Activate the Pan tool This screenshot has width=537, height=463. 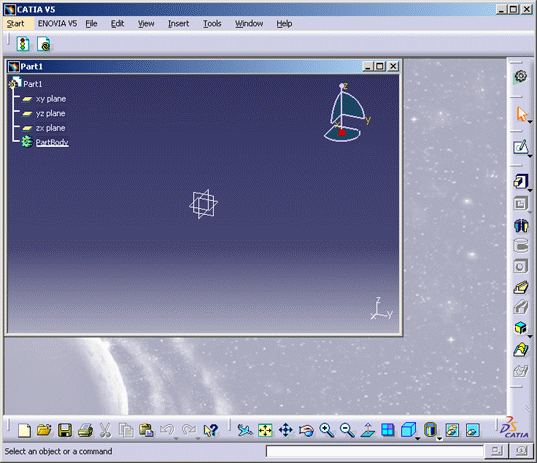click(x=286, y=430)
